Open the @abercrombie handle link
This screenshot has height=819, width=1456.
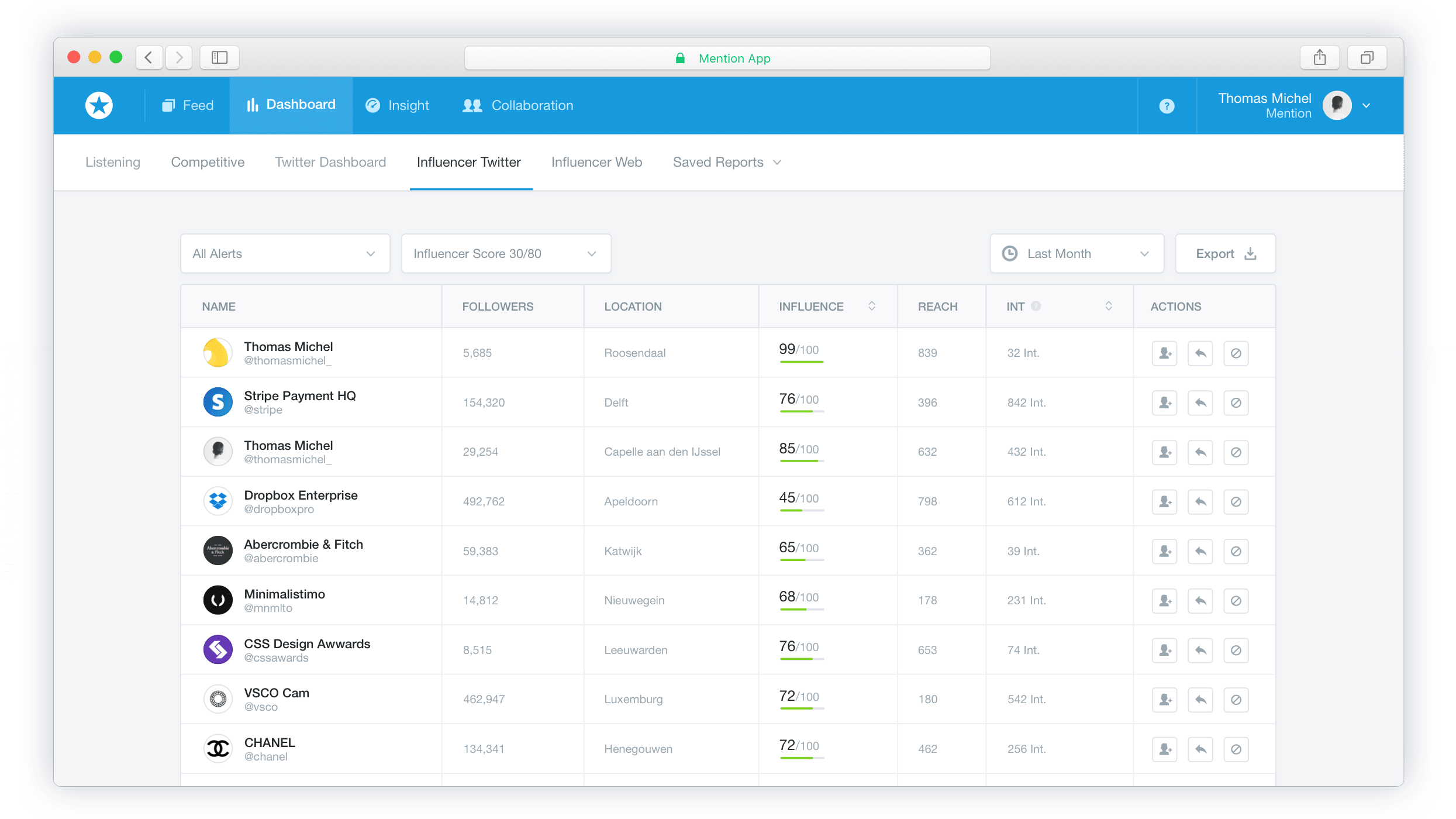pos(281,559)
